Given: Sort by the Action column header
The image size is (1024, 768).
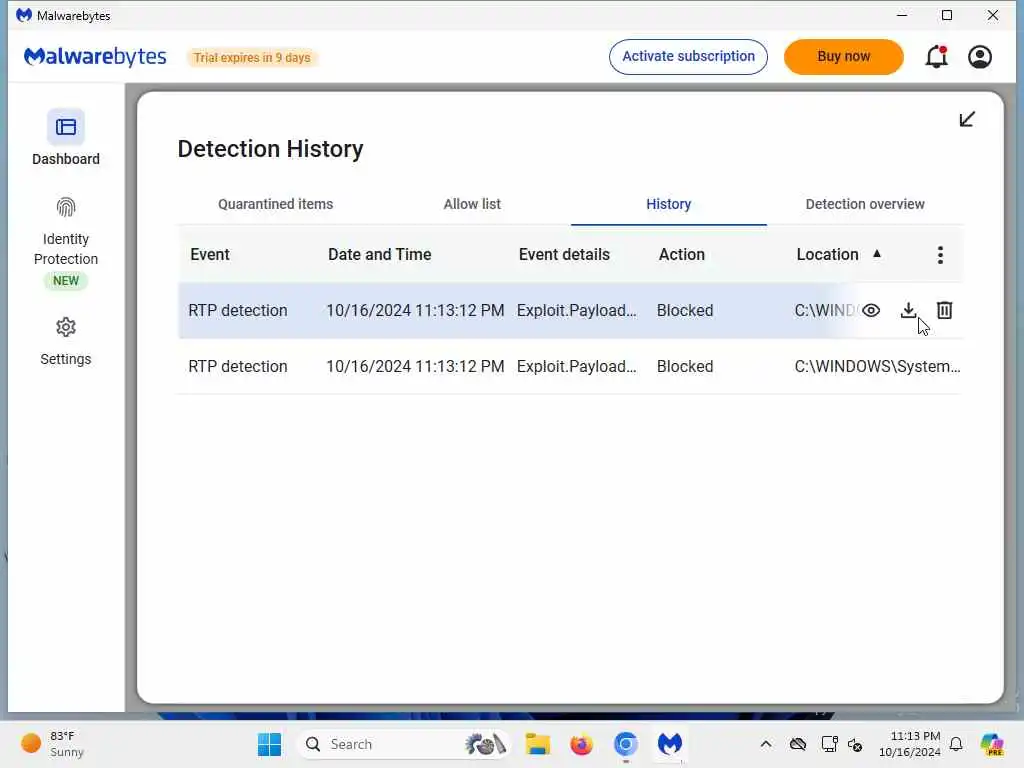Looking at the screenshot, I should 681,254.
